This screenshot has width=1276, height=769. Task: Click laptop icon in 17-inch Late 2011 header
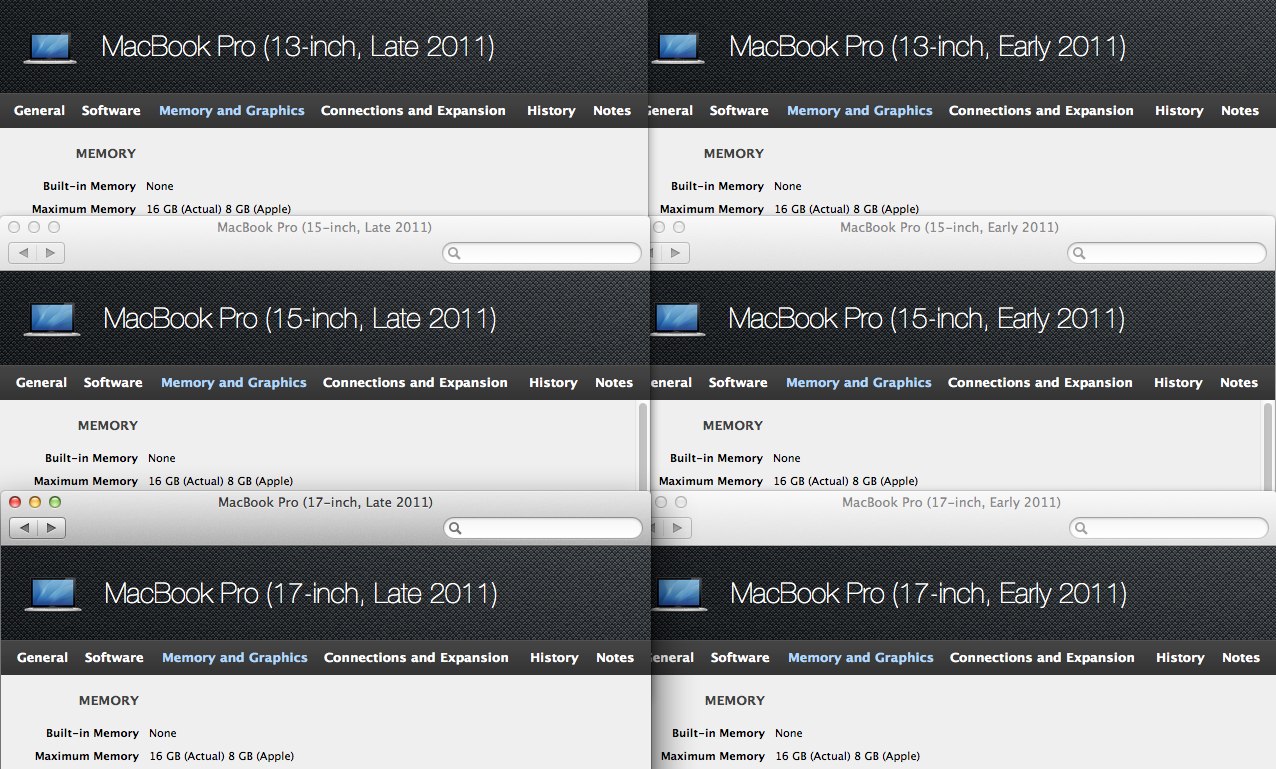[53, 595]
